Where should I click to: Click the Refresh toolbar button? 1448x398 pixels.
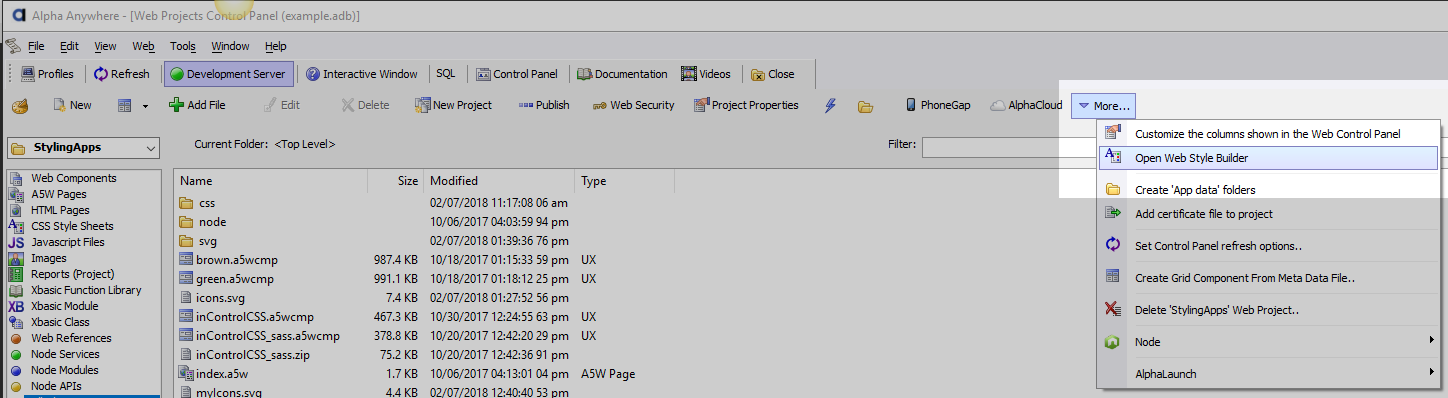[x=122, y=74]
